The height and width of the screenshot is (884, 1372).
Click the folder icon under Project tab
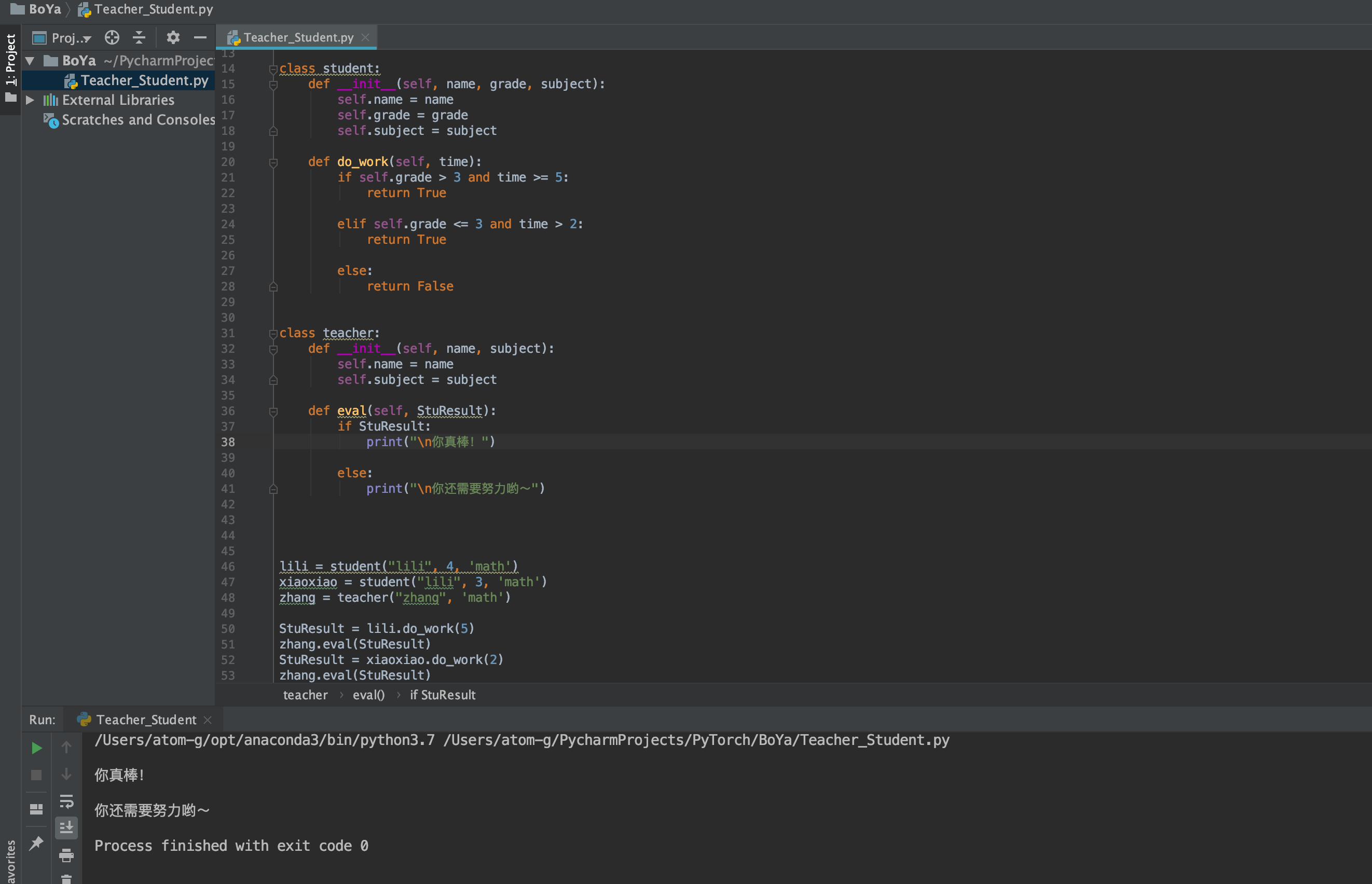[10, 98]
